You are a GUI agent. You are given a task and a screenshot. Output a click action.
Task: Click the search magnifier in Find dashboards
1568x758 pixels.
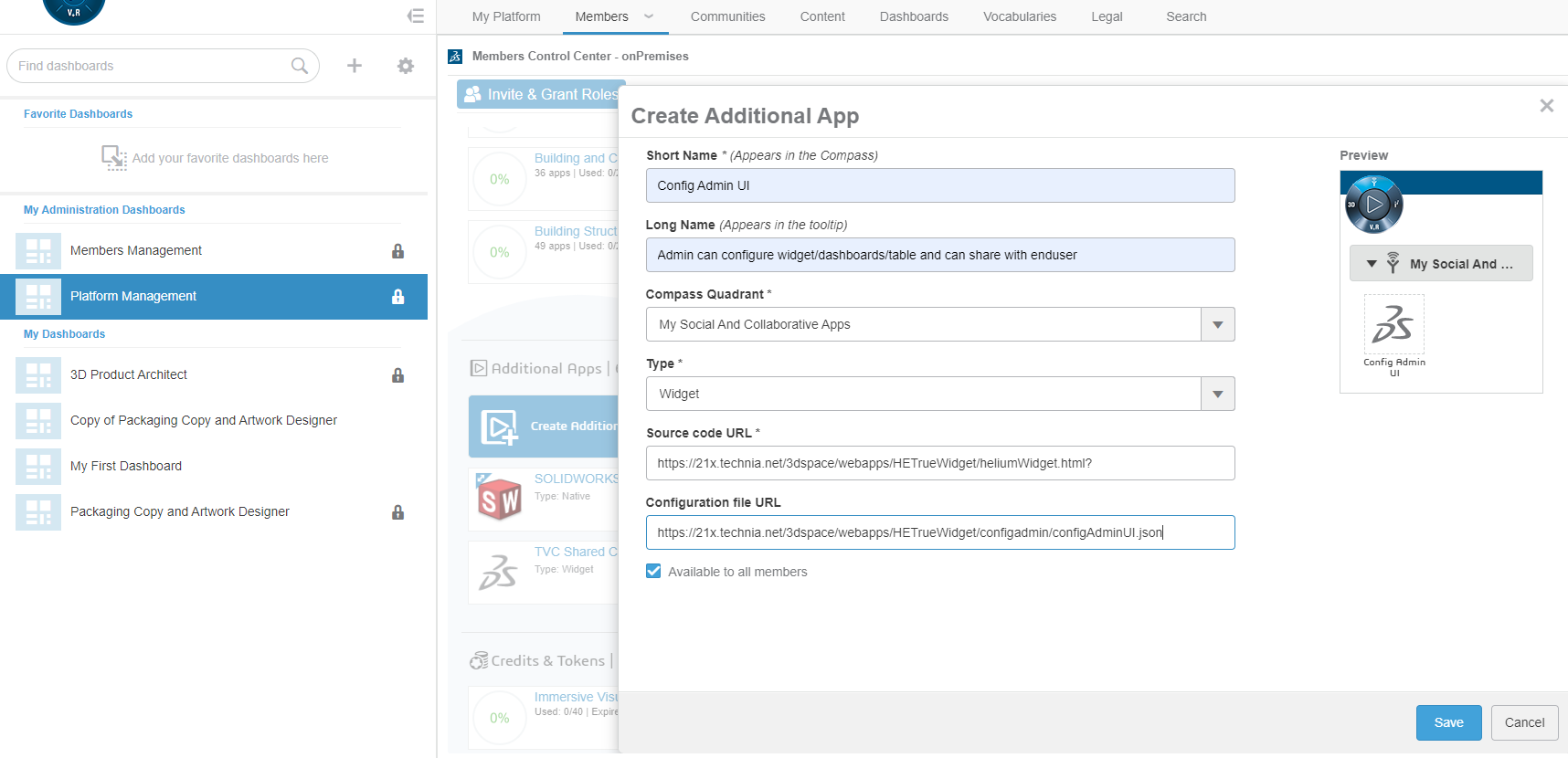(299, 66)
